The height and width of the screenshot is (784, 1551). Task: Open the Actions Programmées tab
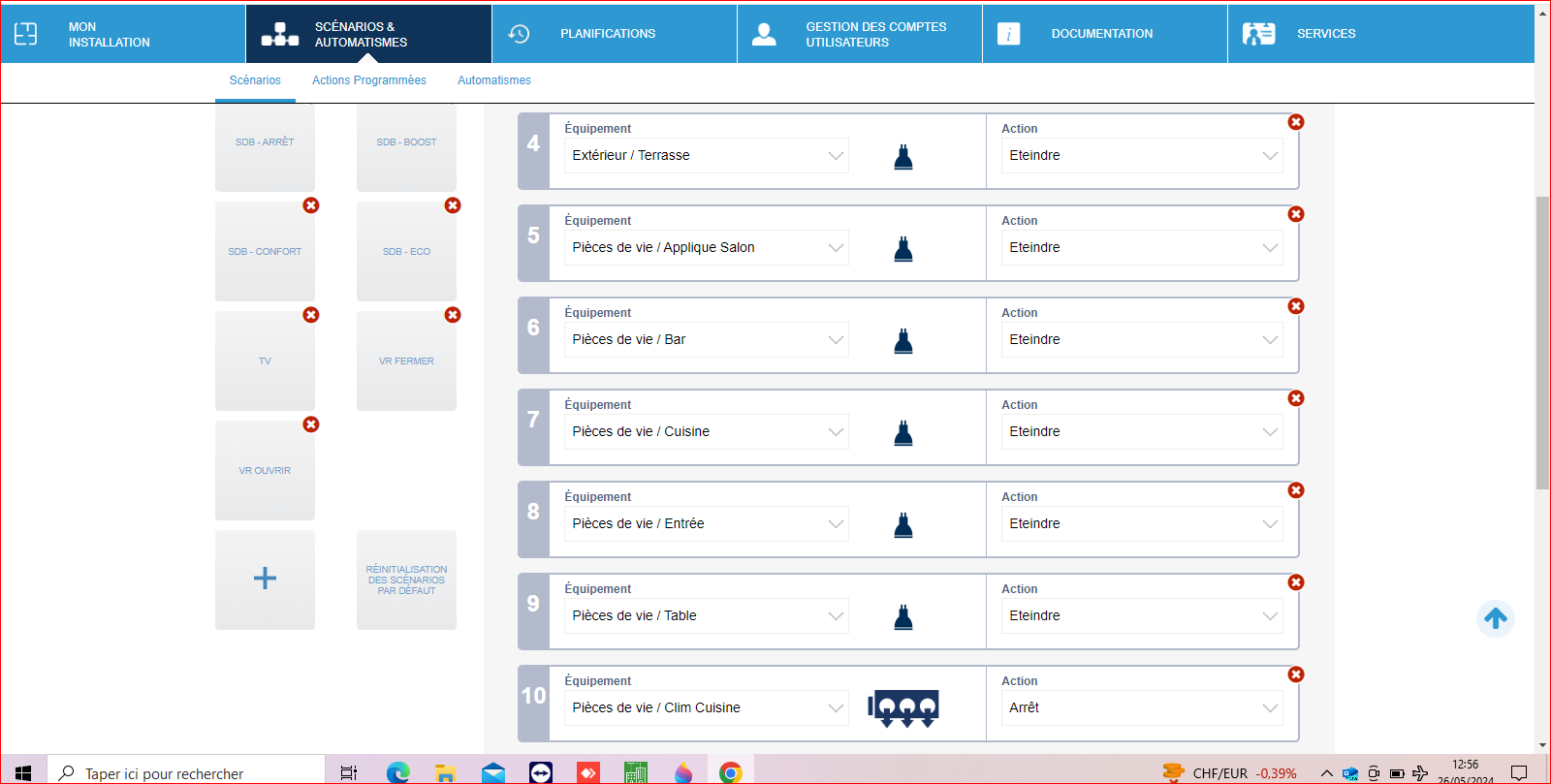[x=368, y=80]
